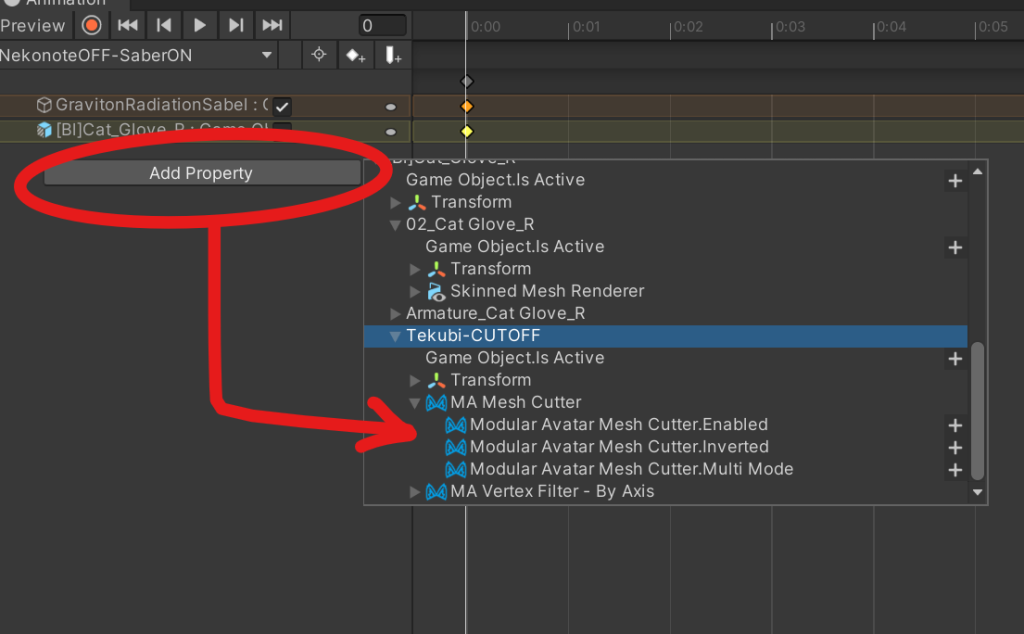The image size is (1024, 634).
Task: Add the Mesh Cutter.Inverted property
Action: [x=955, y=448]
